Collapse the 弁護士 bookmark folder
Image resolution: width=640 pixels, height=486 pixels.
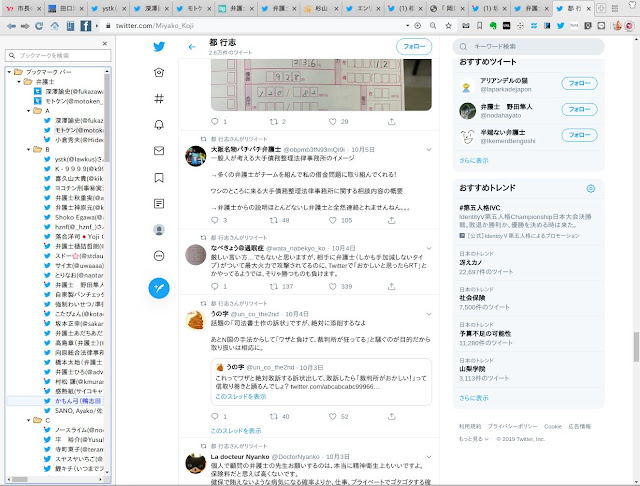(19, 82)
